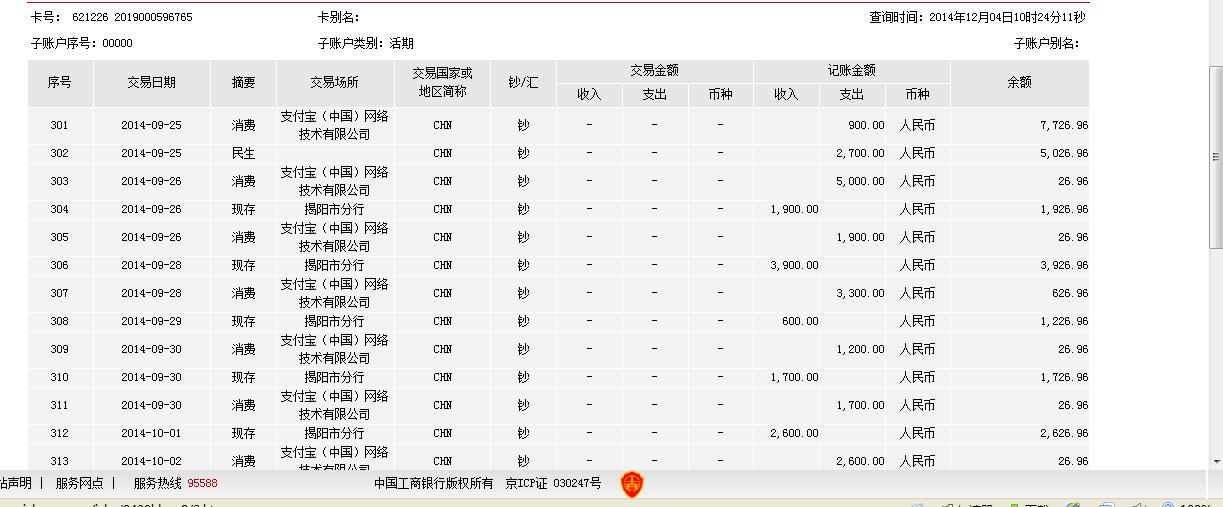Click the vertical scrollbar thumb on the right
This screenshot has height=507, width=1223.
coord(1216,157)
